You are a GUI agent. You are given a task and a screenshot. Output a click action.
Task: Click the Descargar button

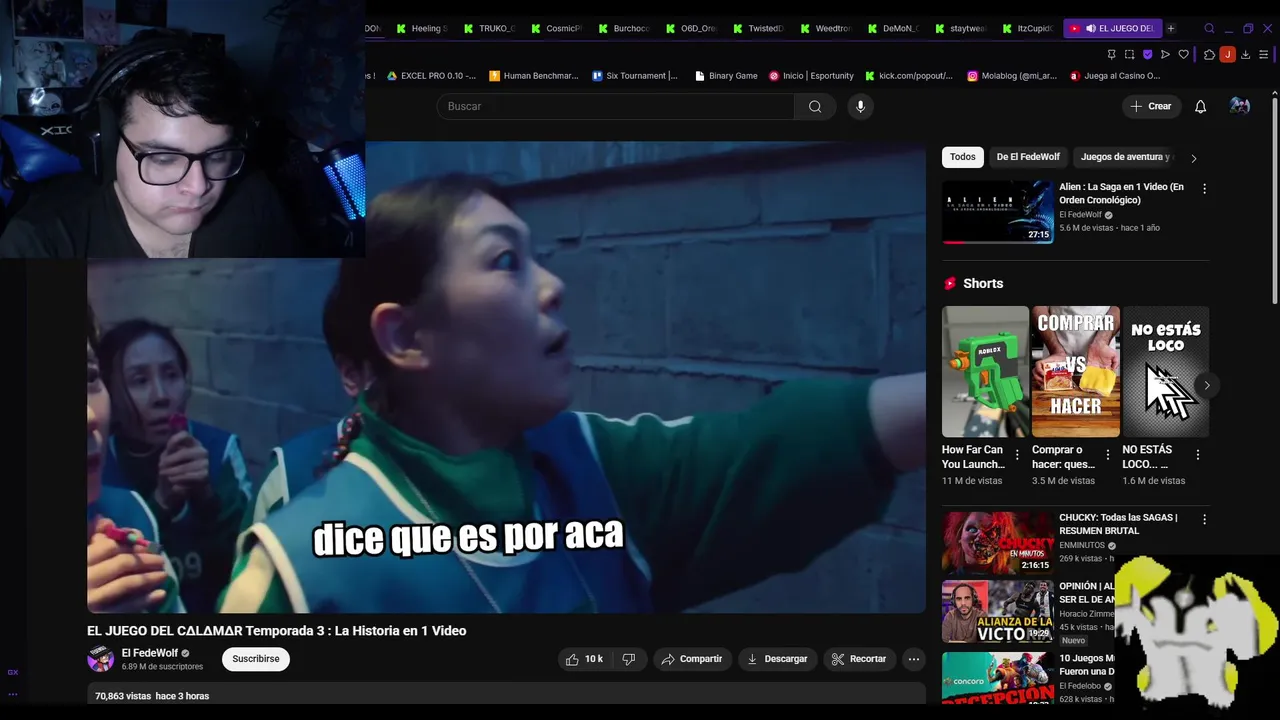click(x=777, y=659)
